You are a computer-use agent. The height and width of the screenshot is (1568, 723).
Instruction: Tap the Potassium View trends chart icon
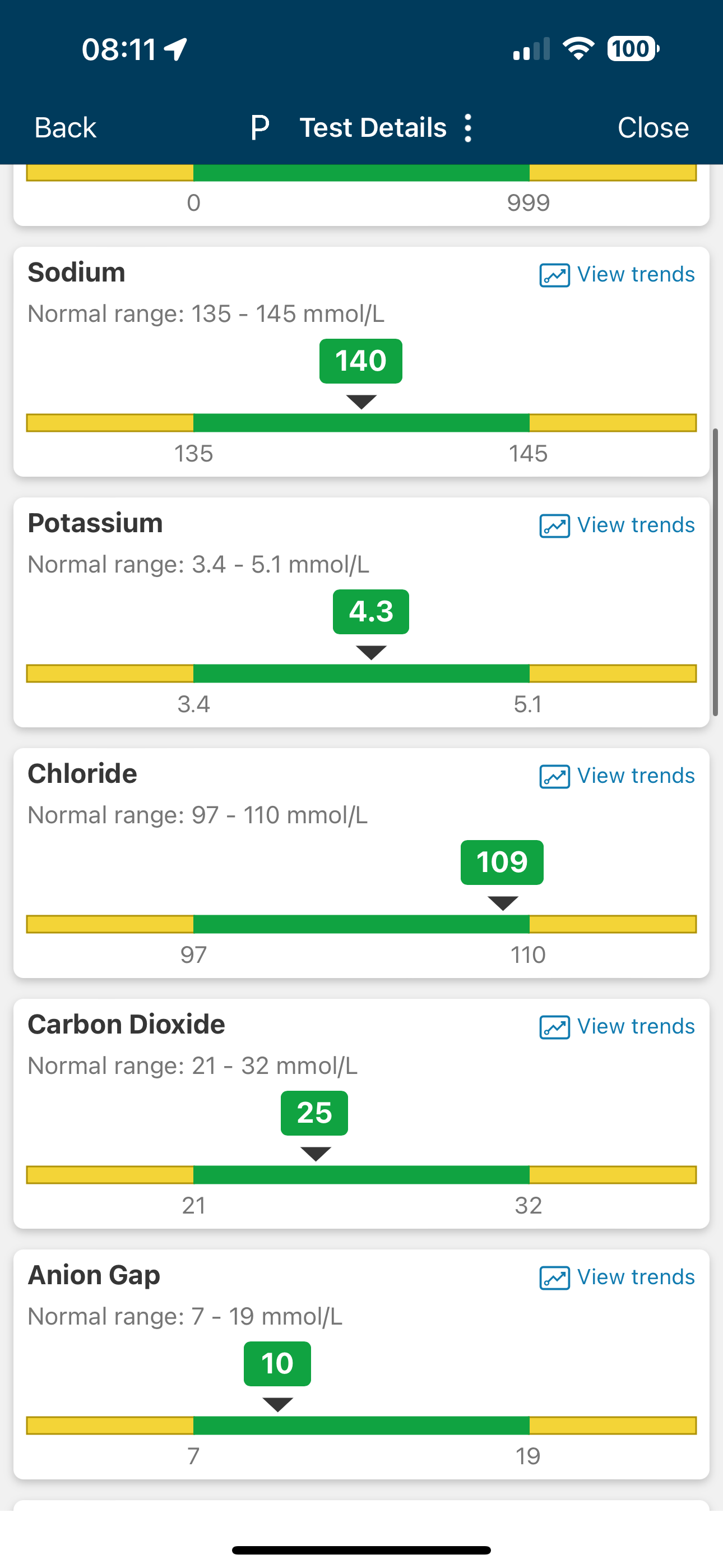click(x=554, y=526)
